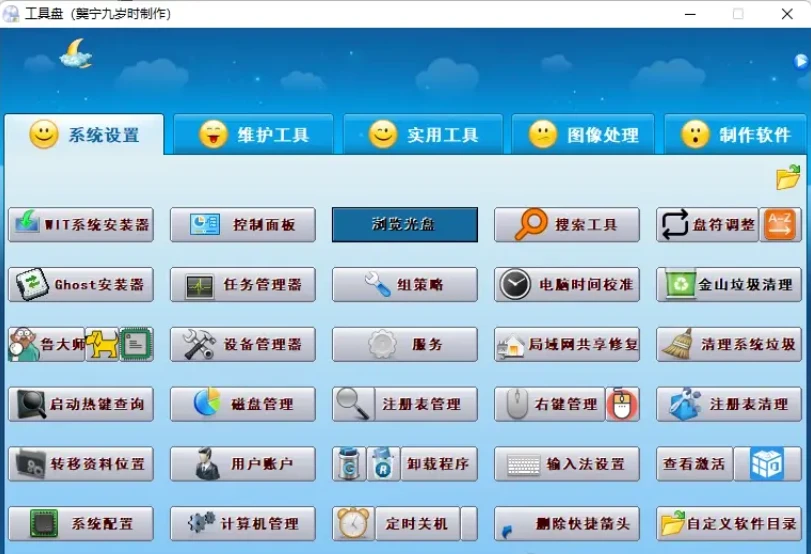Open the 实用工具 tab
The width and height of the screenshot is (811, 554).
coord(423,134)
